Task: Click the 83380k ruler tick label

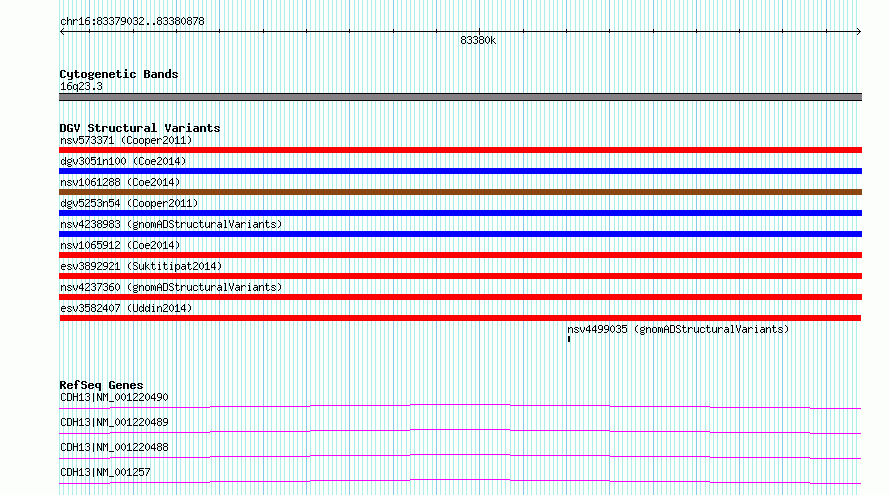Action: pos(478,40)
